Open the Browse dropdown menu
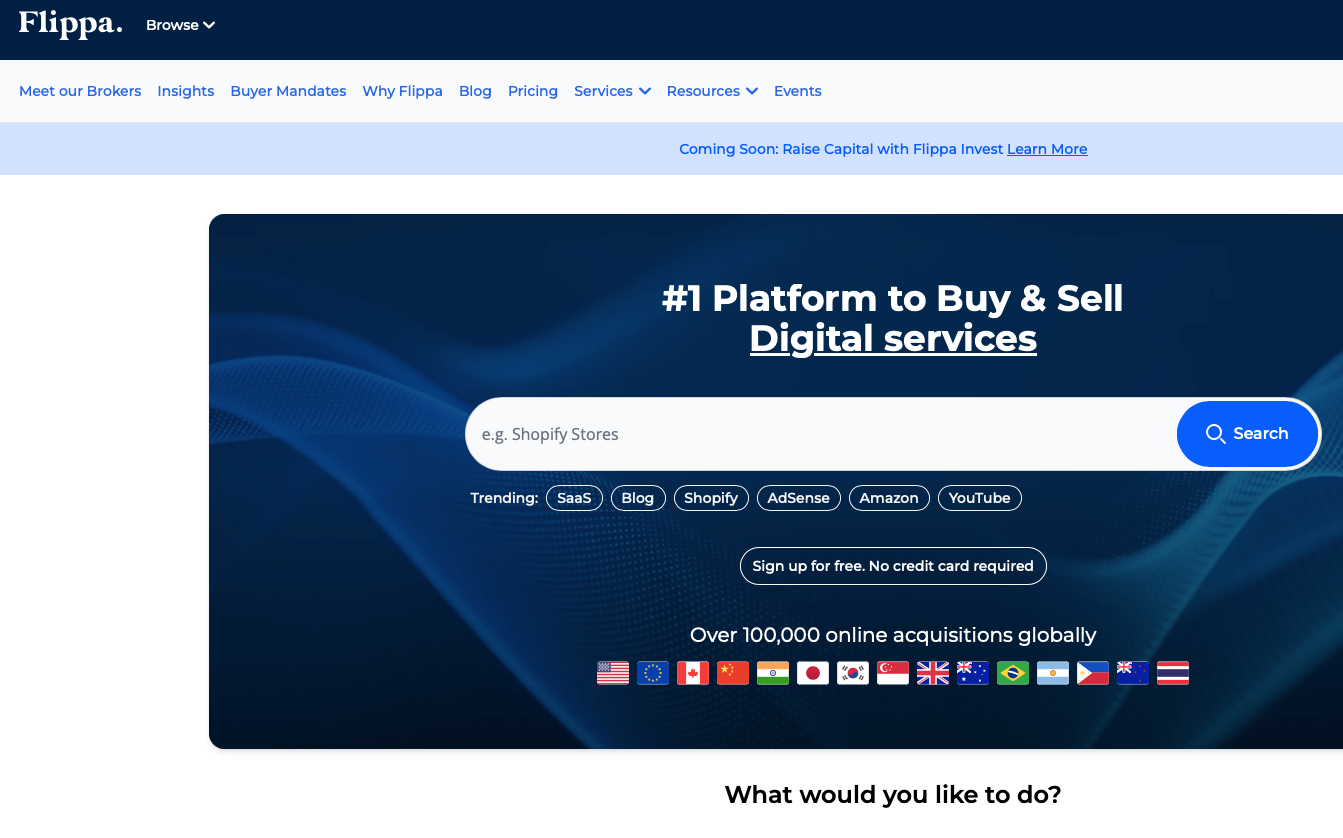1343x838 pixels. tap(180, 25)
